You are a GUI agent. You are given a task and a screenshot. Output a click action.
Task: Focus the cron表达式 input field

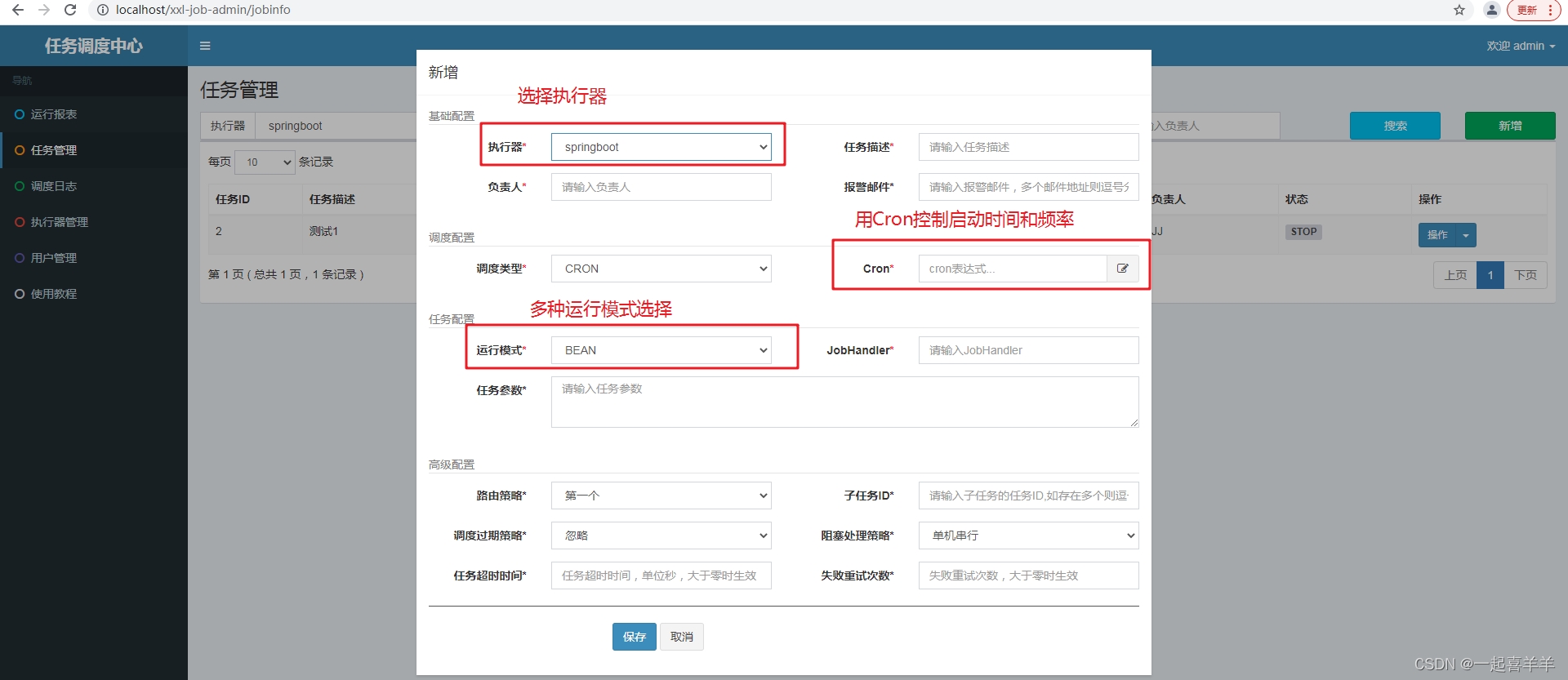pos(1013,269)
